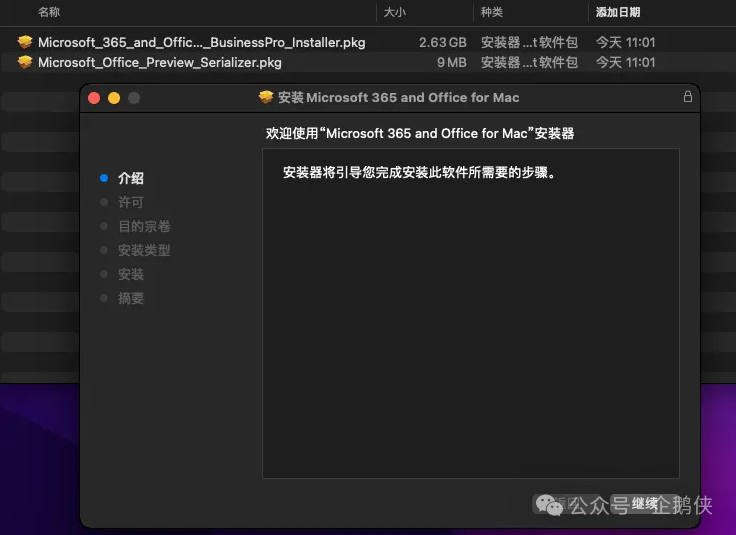Click the package icon in installer title
This screenshot has height=535, width=736.
pyautogui.click(x=266, y=97)
